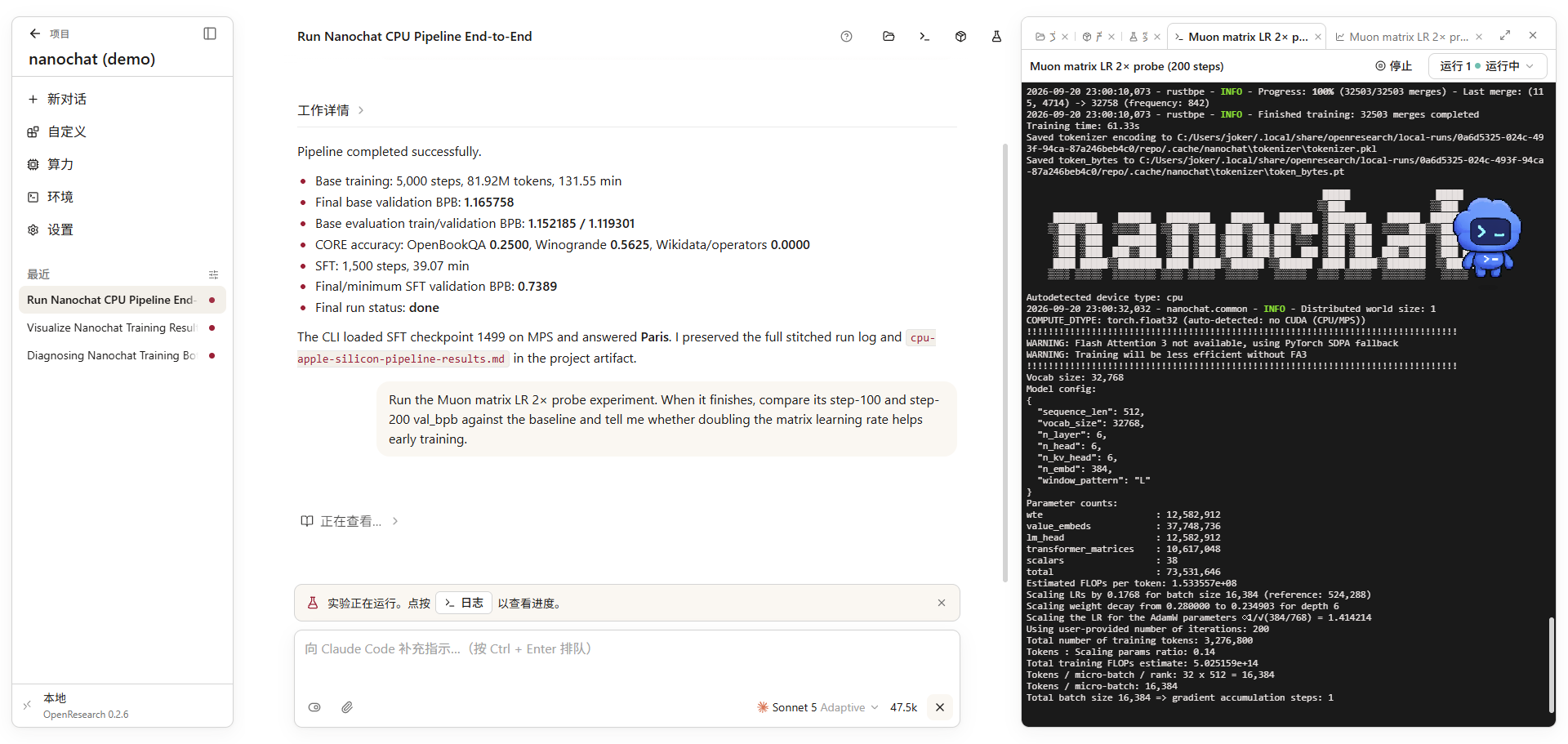Click the 'Run Nanochat CPU Pipeline End-to-End' title
Screen dimensions: 1568x744
pos(414,36)
